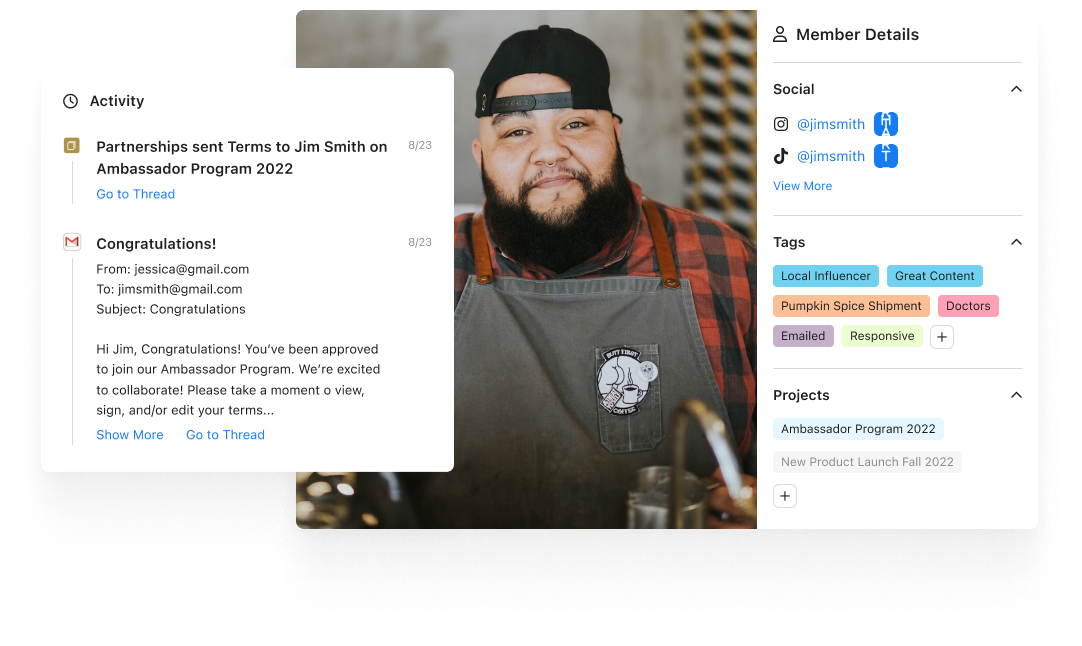
Task: Collapse the Social section
Action: pyautogui.click(x=1016, y=89)
